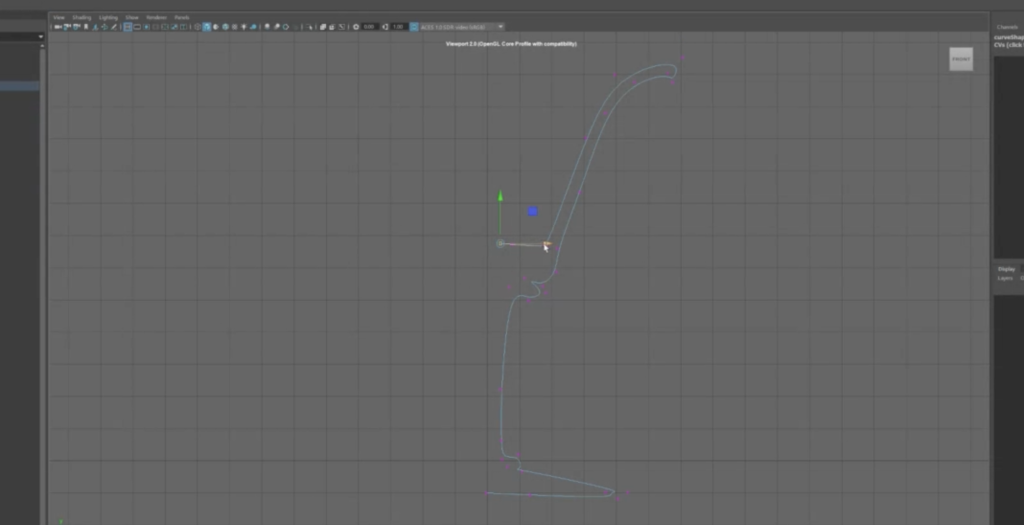Click the exposure value field showing 0.00
Image resolution: width=1024 pixels, height=525 pixels.
(x=370, y=27)
